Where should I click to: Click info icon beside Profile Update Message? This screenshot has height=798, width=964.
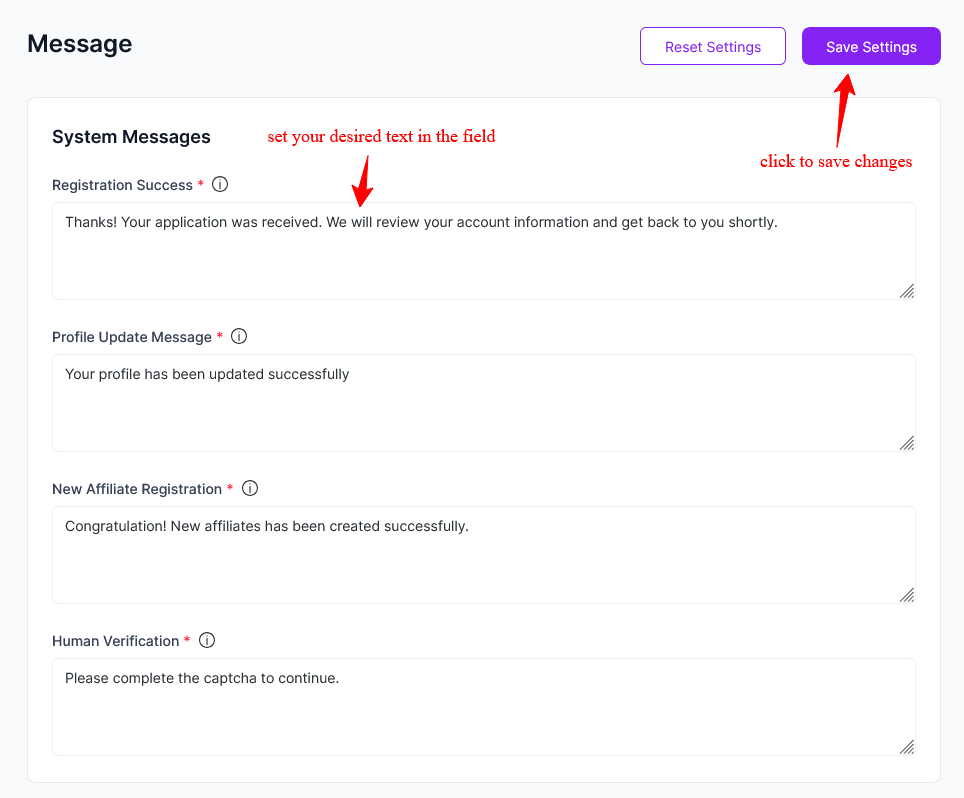pyautogui.click(x=239, y=337)
